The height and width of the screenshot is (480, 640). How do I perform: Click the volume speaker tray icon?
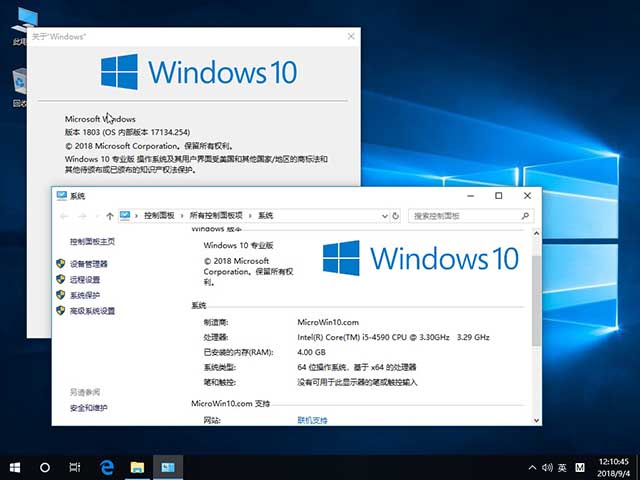(545, 467)
